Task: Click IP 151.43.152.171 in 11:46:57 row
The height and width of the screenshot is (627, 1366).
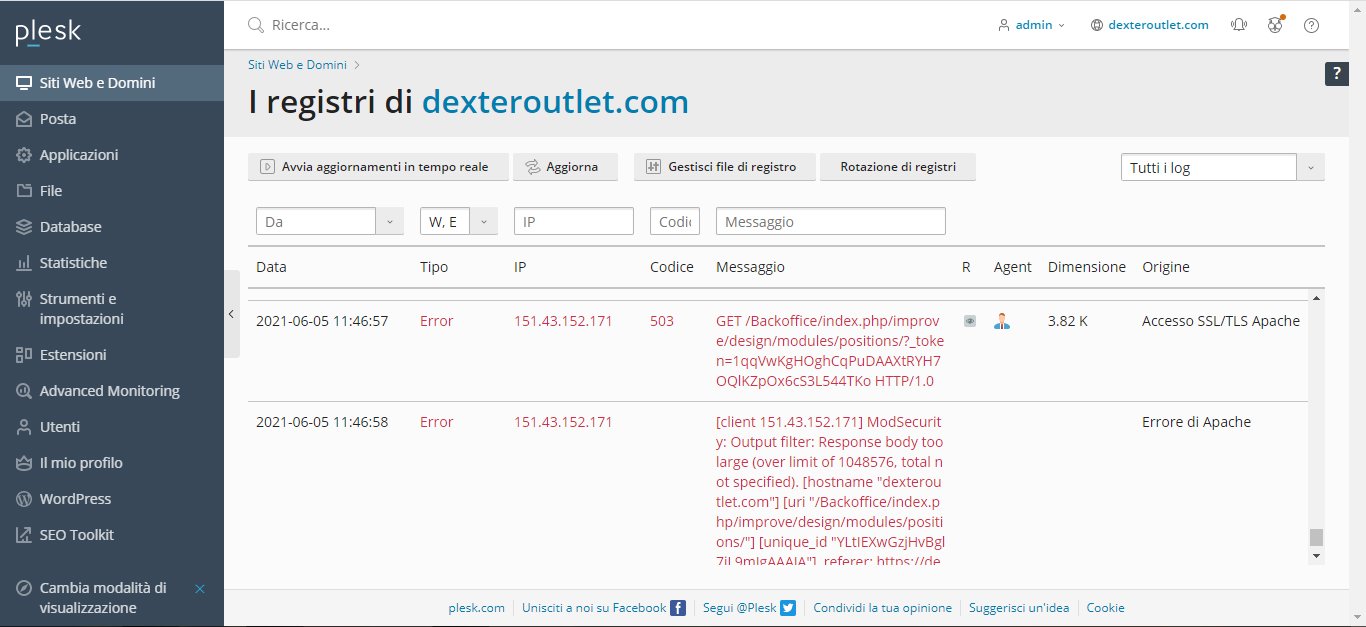Action: [x=563, y=321]
